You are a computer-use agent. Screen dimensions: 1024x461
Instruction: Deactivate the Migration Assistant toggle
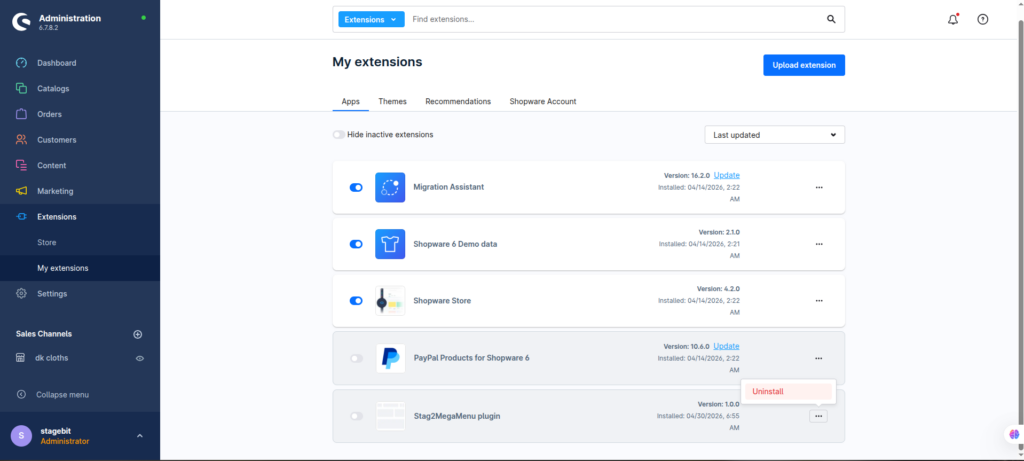click(356, 187)
